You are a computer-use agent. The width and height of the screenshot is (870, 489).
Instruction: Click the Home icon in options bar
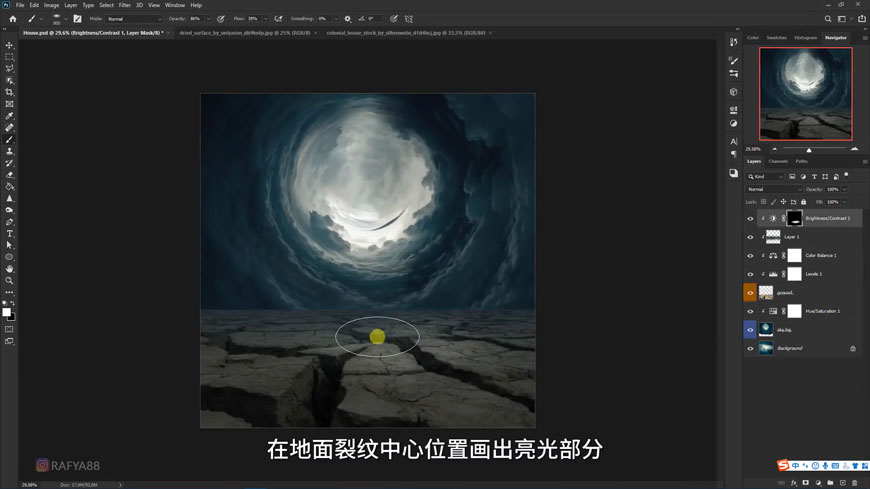tap(12, 18)
